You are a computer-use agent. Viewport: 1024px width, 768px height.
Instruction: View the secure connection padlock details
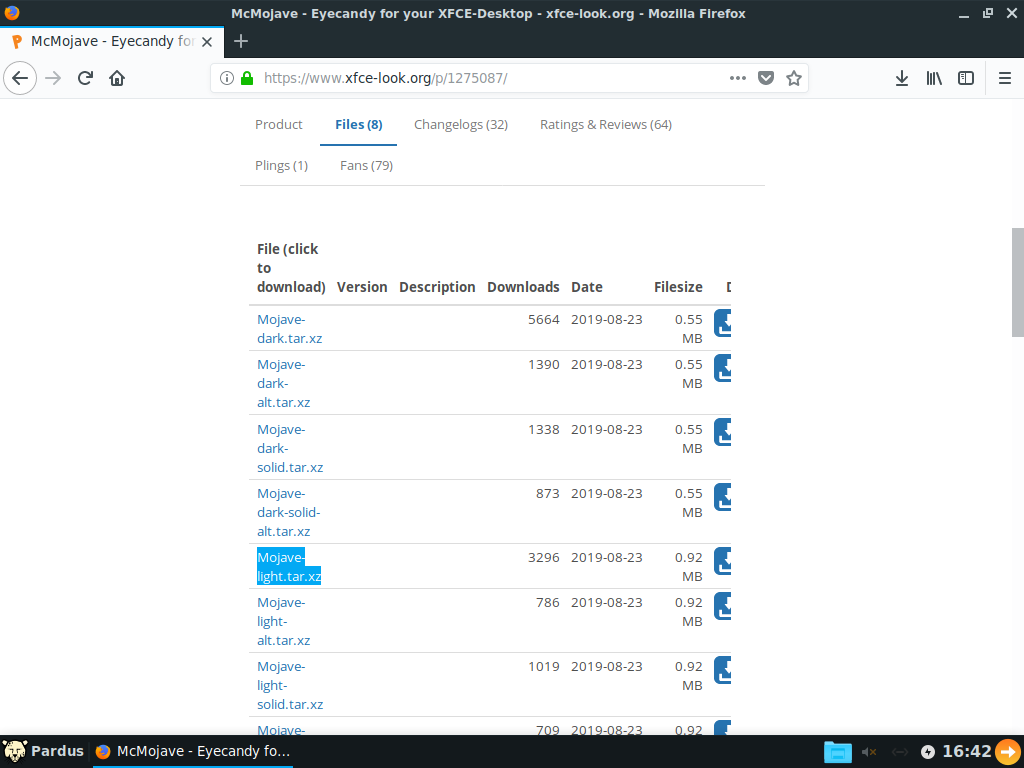247,78
